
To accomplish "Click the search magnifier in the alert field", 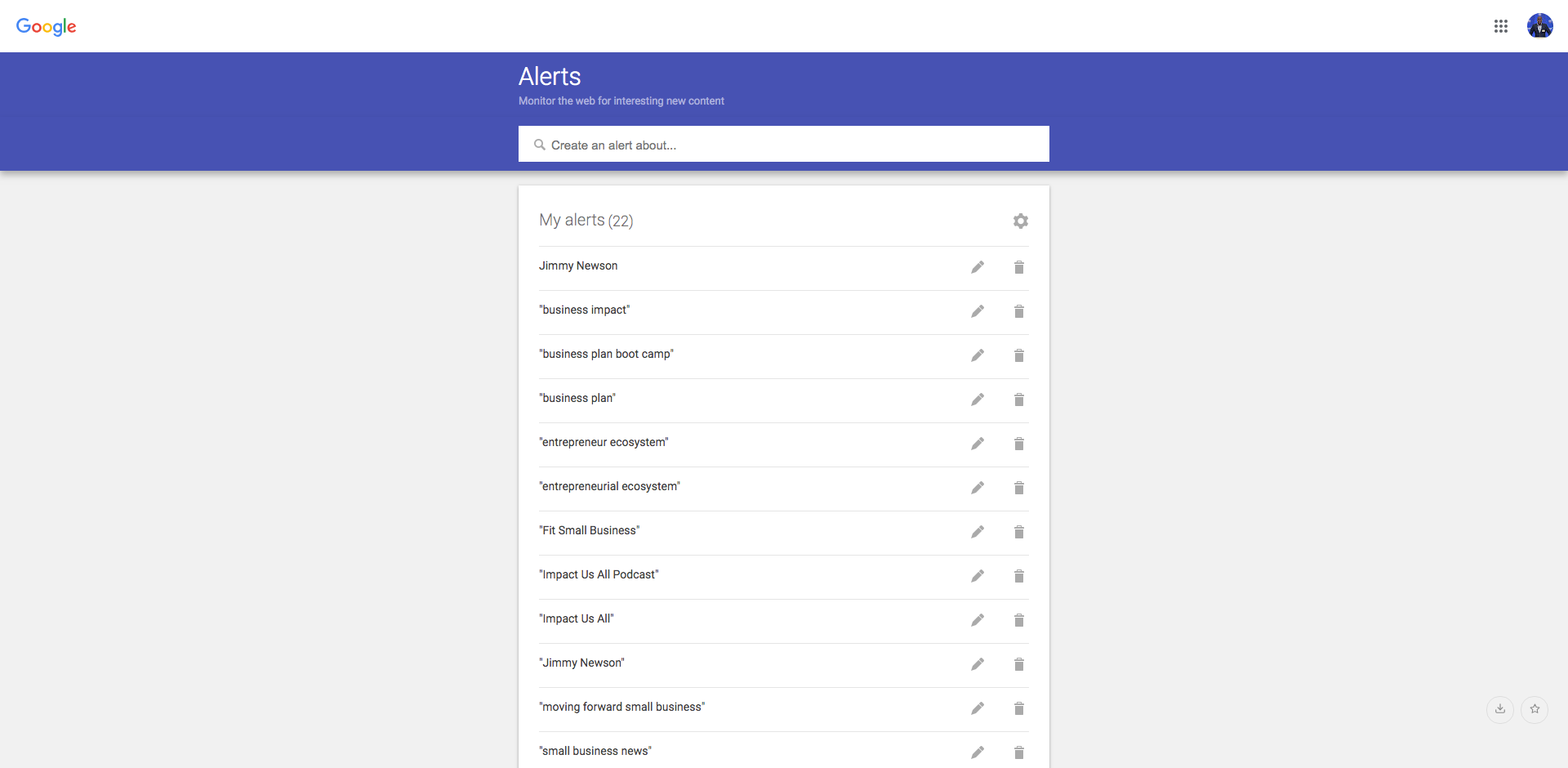I will click(x=540, y=145).
